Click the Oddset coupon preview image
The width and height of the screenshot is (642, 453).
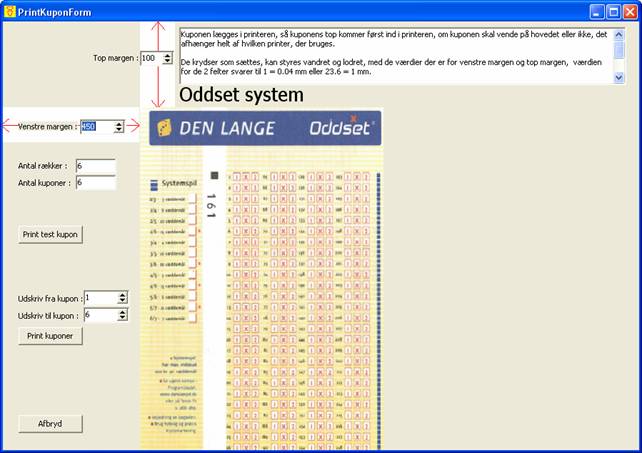click(262, 280)
